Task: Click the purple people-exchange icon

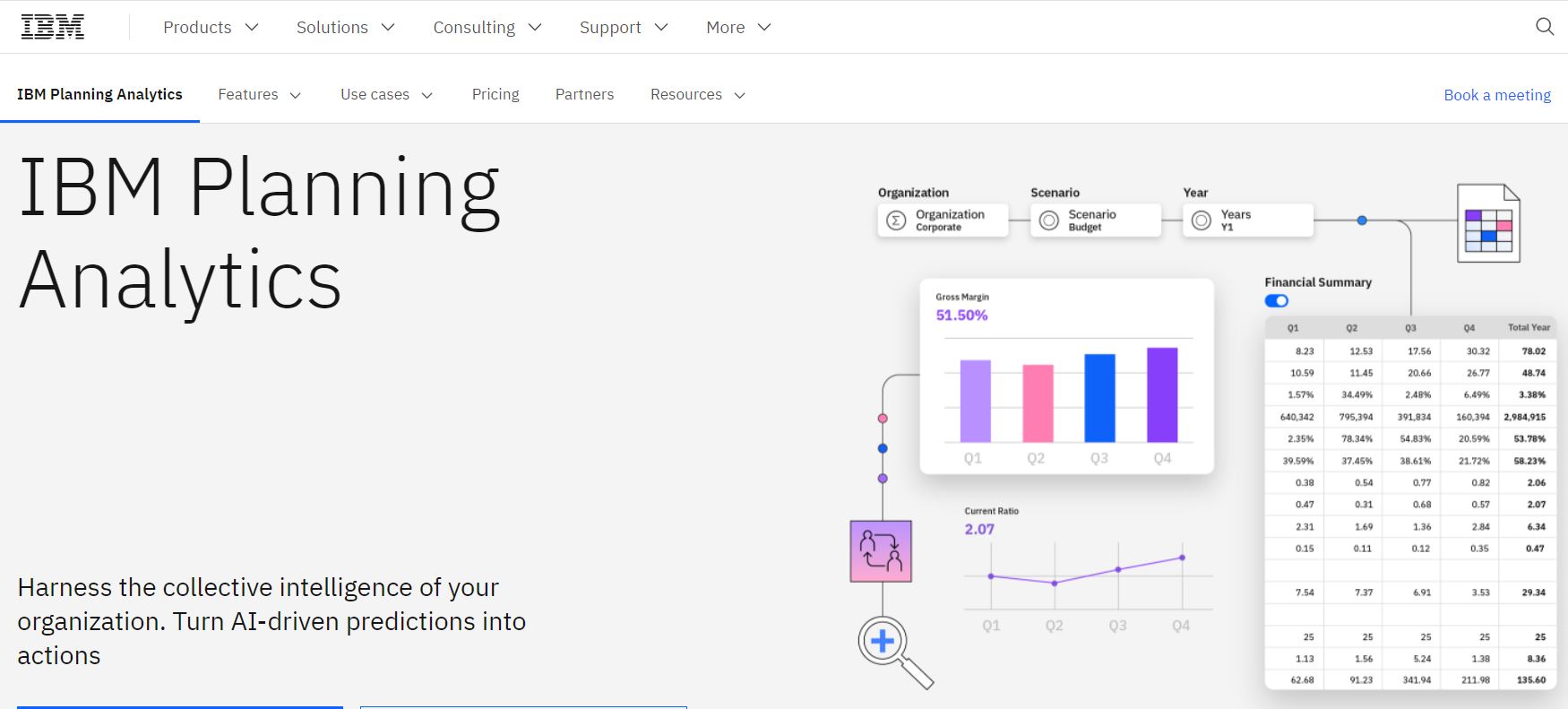Action: click(x=881, y=551)
